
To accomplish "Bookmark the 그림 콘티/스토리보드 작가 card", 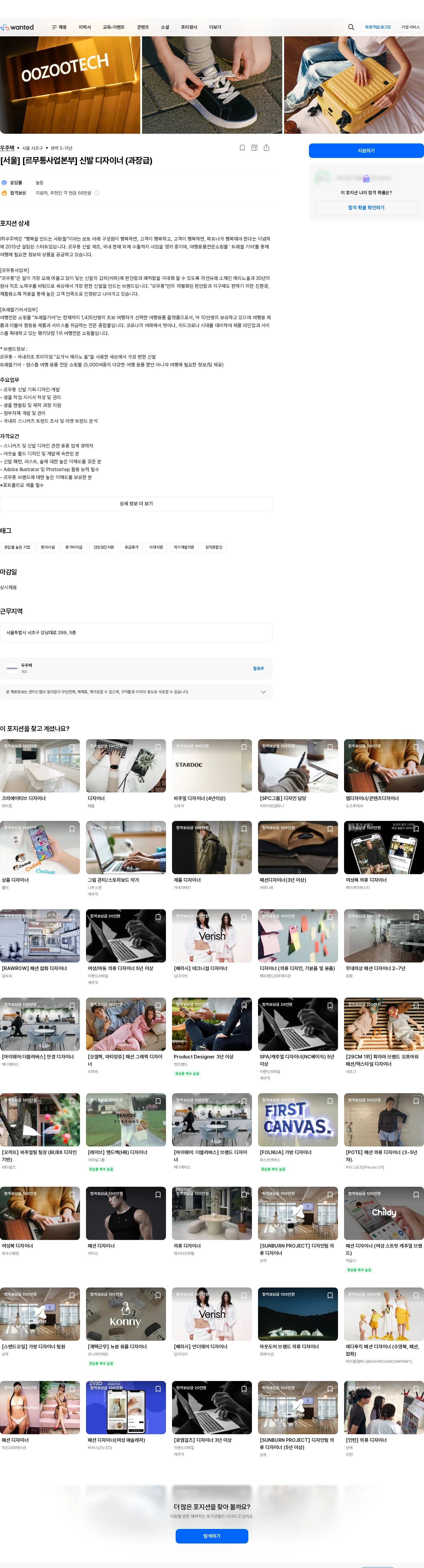I will pyautogui.click(x=158, y=828).
